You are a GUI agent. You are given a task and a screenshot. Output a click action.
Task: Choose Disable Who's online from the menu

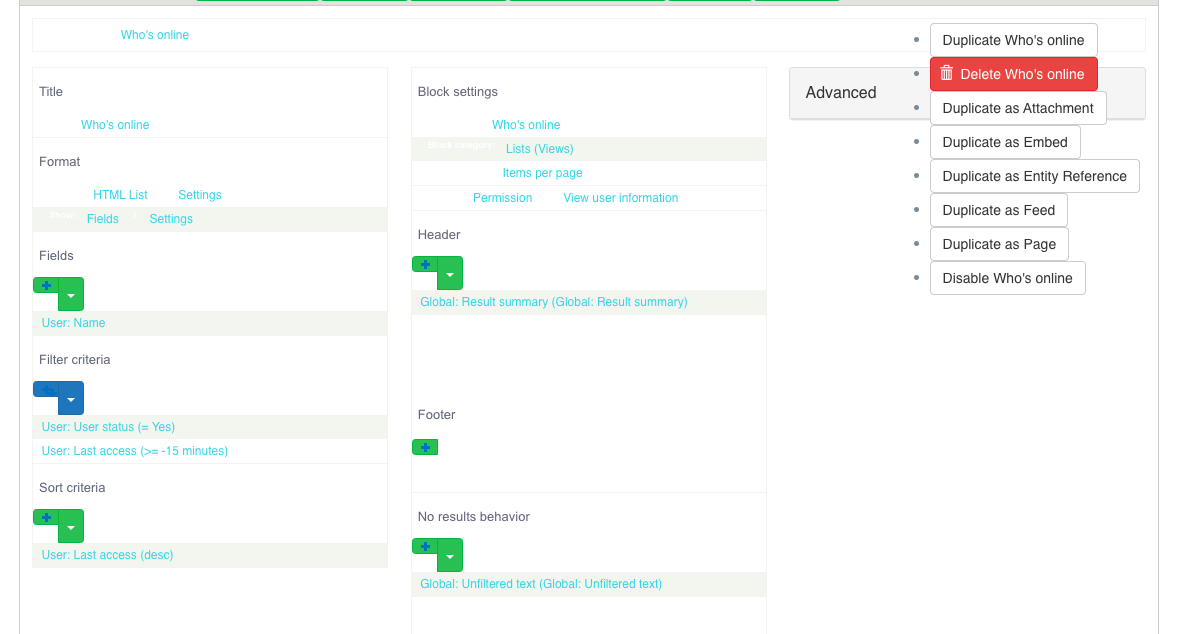[x=1007, y=278]
